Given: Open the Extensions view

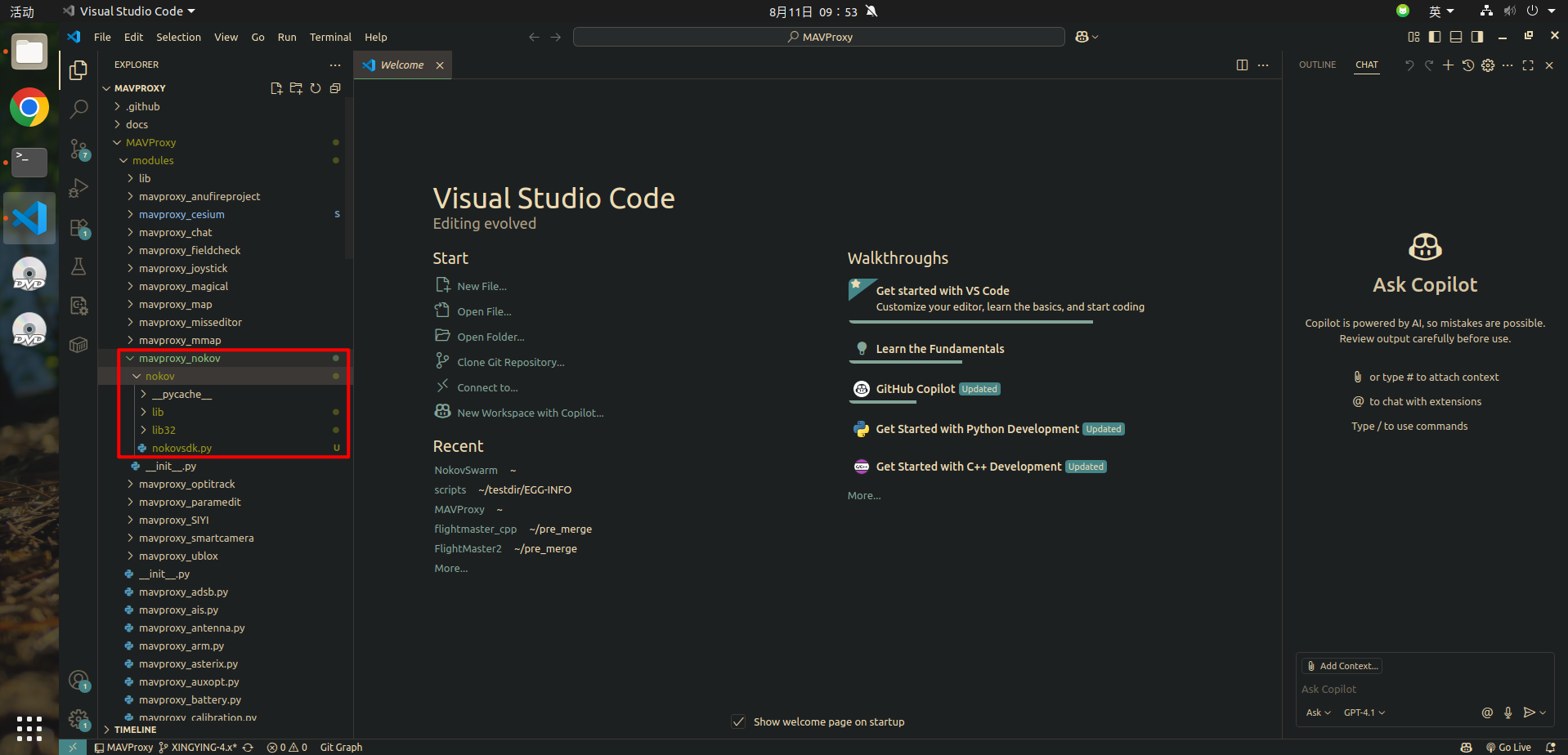Looking at the screenshot, I should 78,228.
